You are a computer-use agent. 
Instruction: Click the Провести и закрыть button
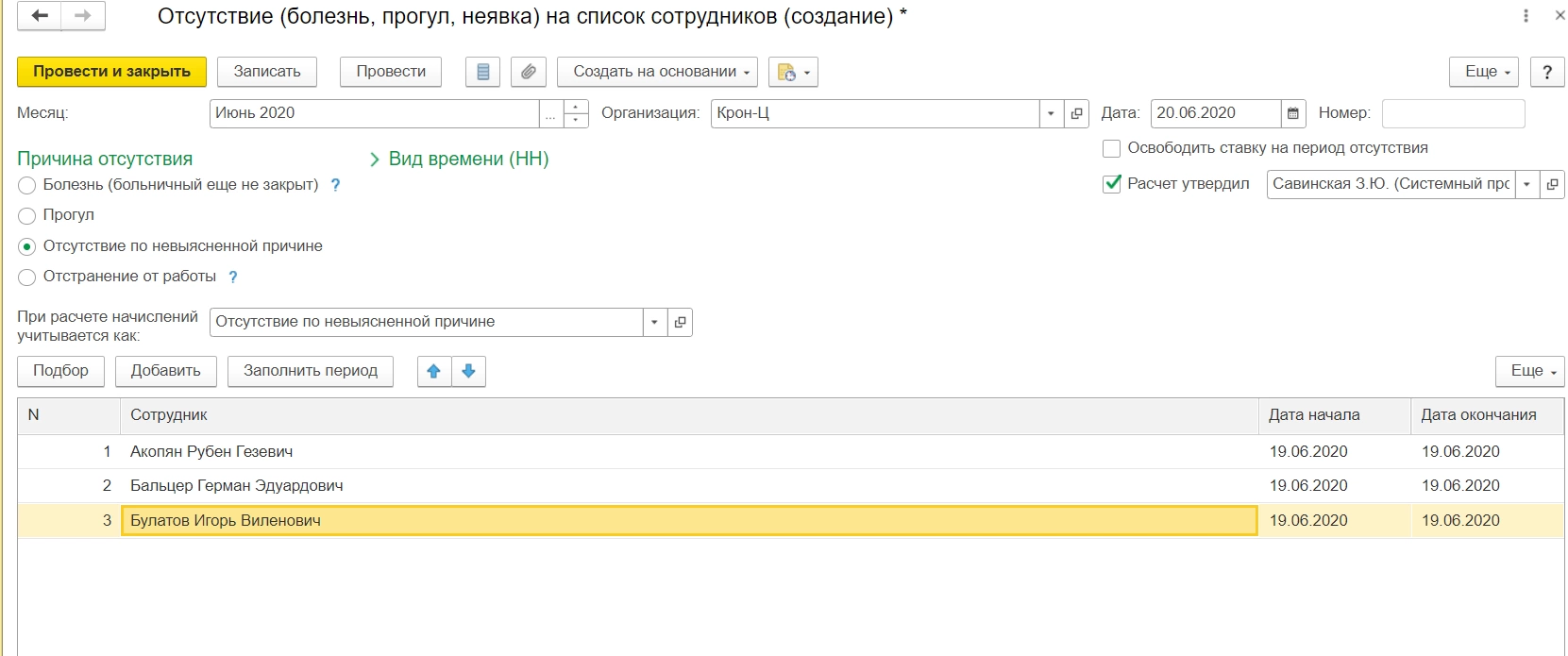click(x=111, y=72)
